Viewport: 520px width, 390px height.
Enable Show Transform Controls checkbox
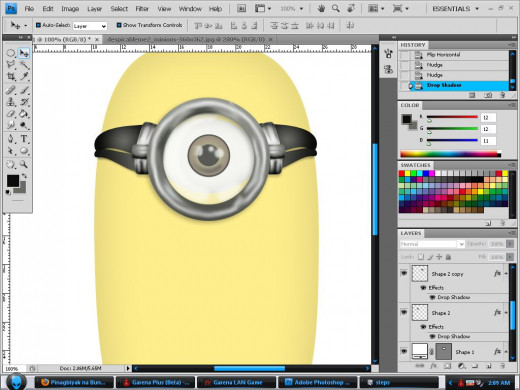click(x=119, y=25)
